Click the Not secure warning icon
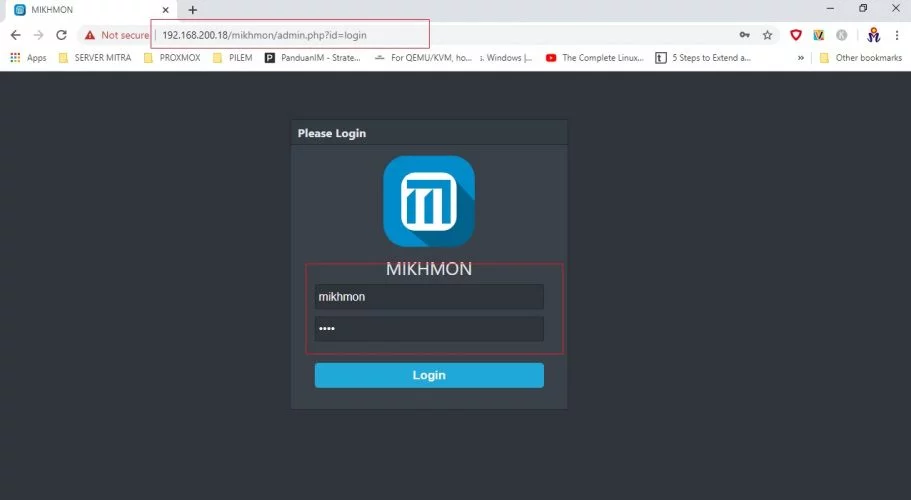 point(89,35)
